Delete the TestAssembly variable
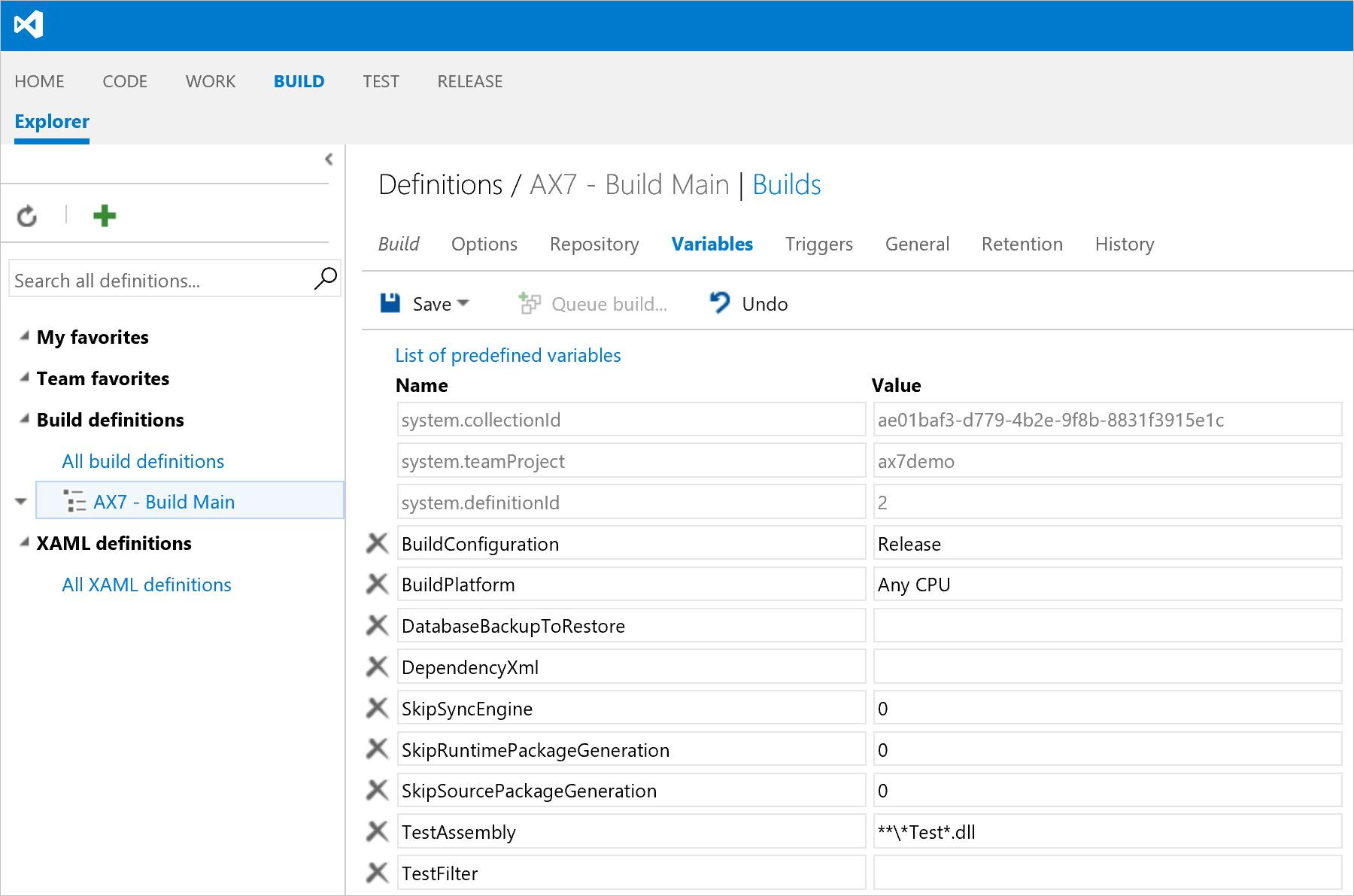The width and height of the screenshot is (1354, 896). tap(377, 831)
